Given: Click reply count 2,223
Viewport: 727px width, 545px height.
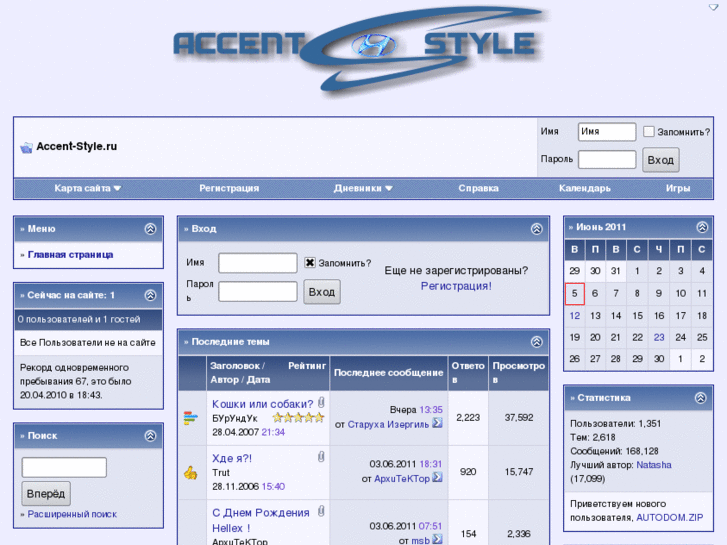Looking at the screenshot, I should 468,418.
